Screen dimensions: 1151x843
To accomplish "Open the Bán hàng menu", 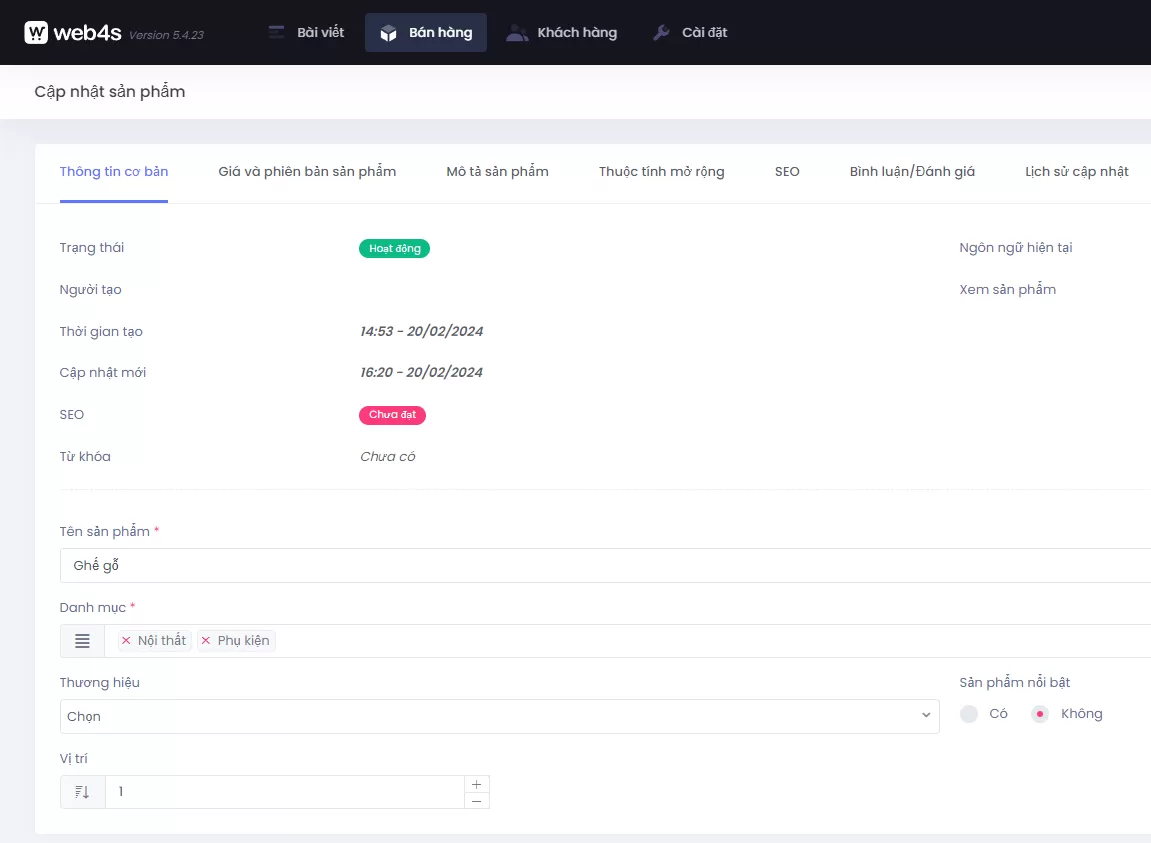I will pyautogui.click(x=426, y=33).
